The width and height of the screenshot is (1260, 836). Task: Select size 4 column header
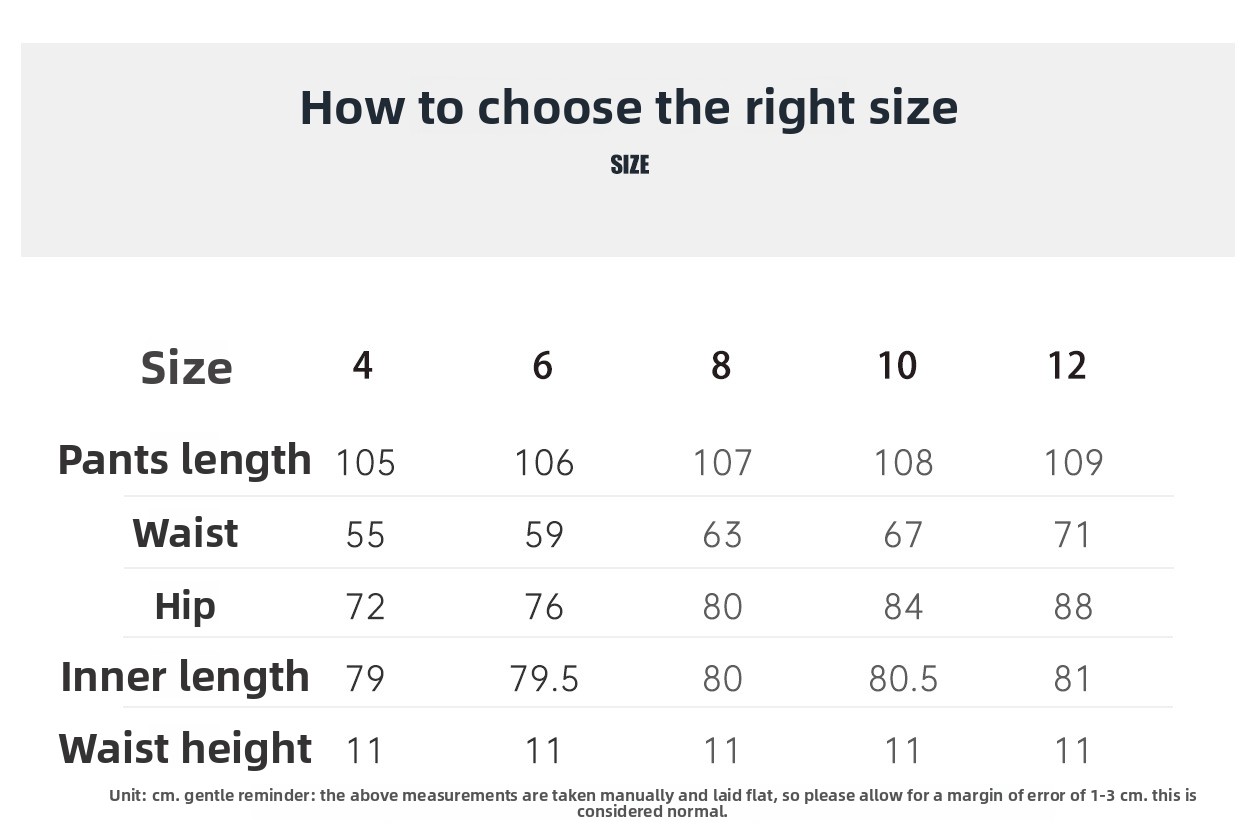point(363,365)
